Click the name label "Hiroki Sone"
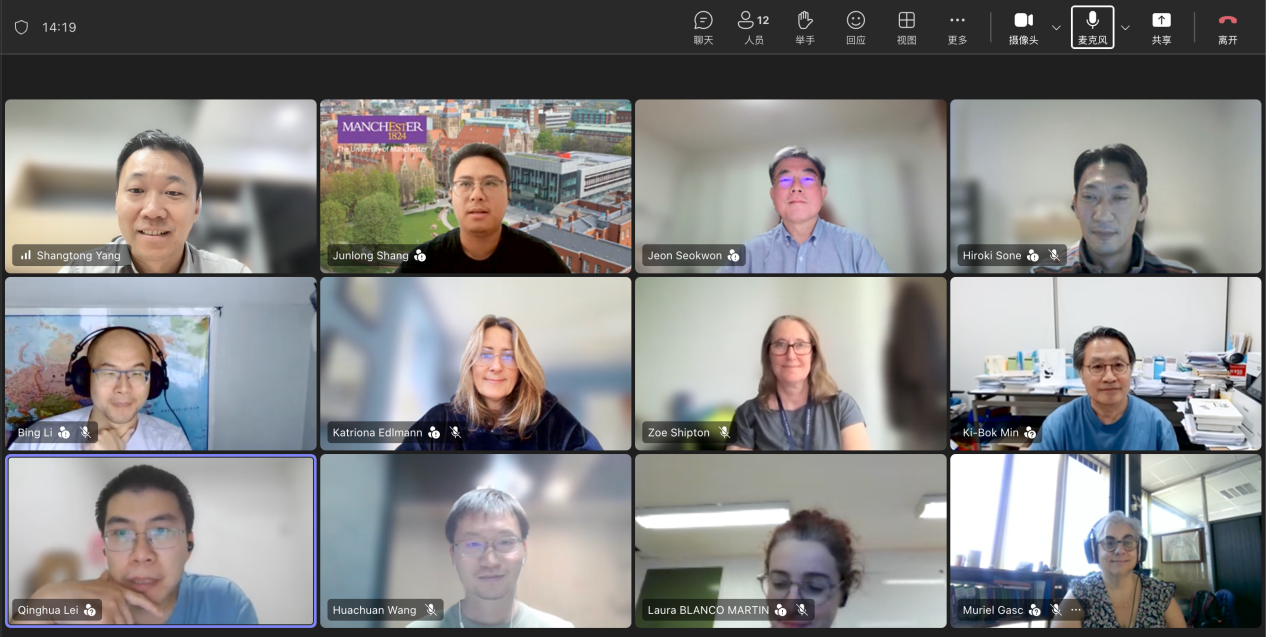The height and width of the screenshot is (637, 1266). pyautogui.click(x=991, y=256)
